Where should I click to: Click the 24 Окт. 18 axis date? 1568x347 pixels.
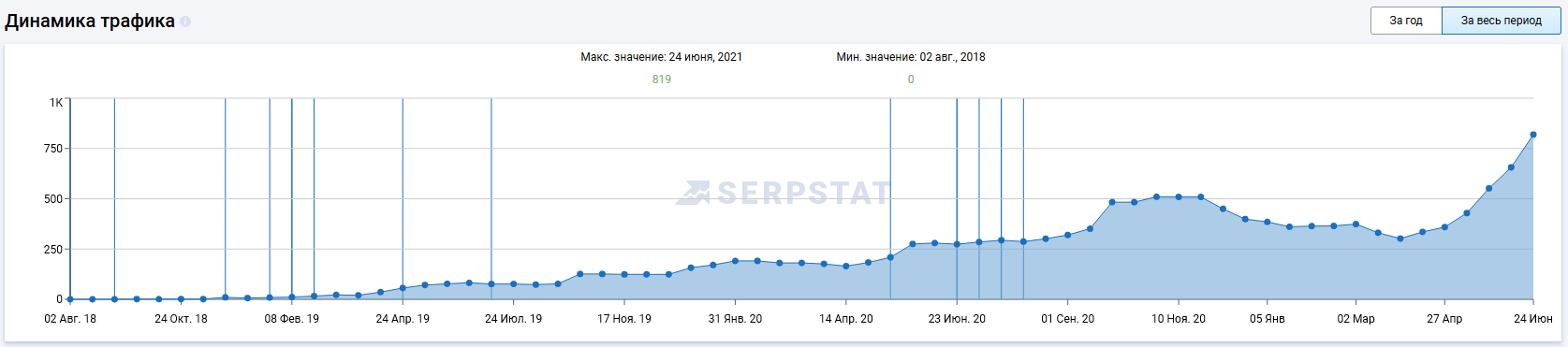(181, 319)
